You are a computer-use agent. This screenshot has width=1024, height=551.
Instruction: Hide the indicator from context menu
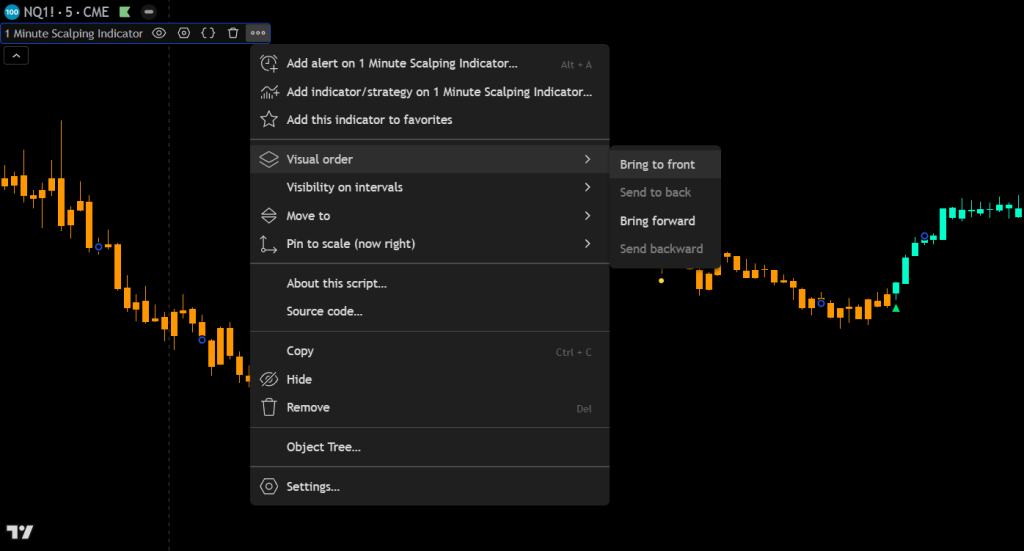pos(299,379)
